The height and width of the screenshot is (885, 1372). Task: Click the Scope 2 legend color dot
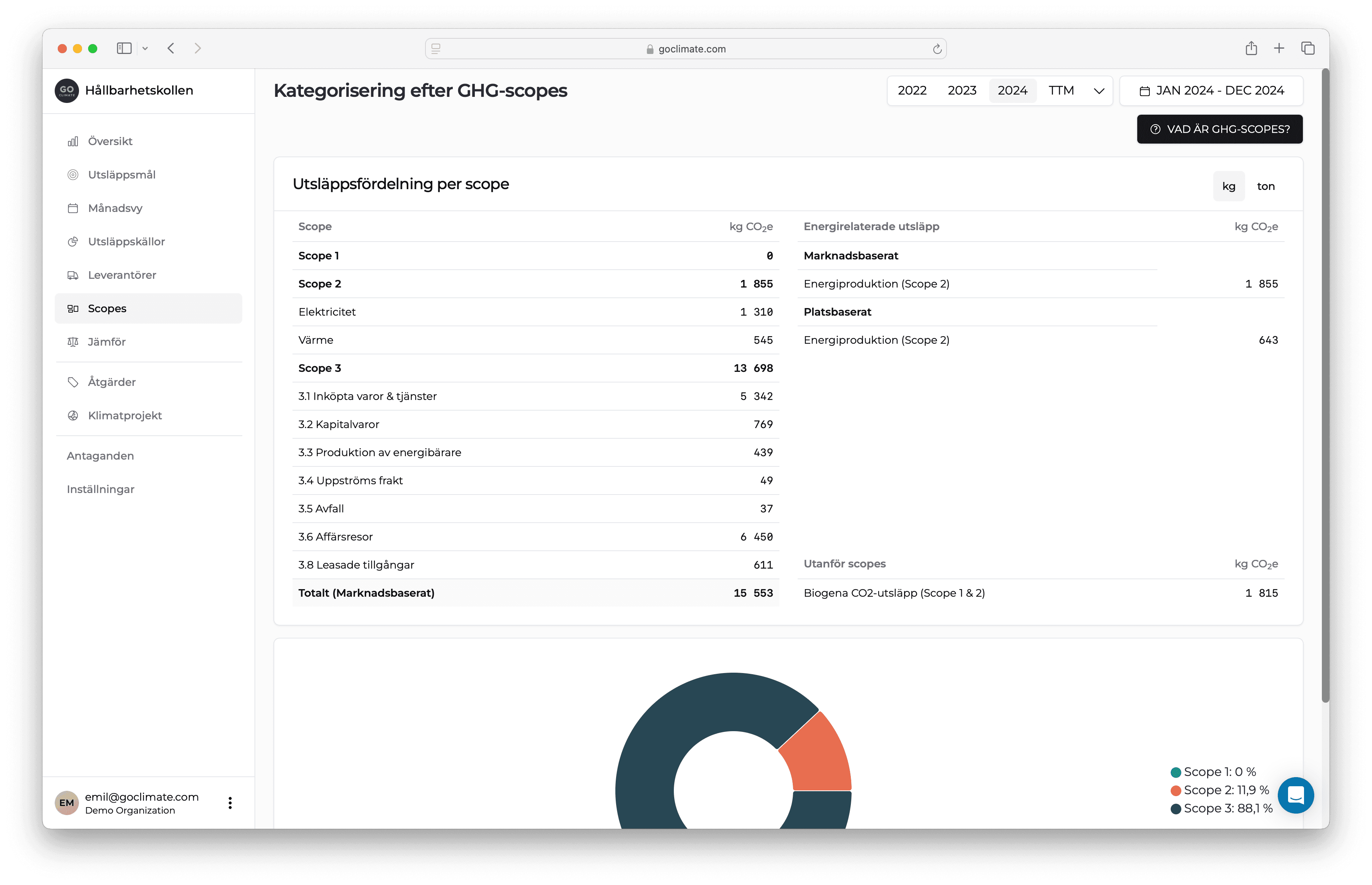pos(1176,791)
